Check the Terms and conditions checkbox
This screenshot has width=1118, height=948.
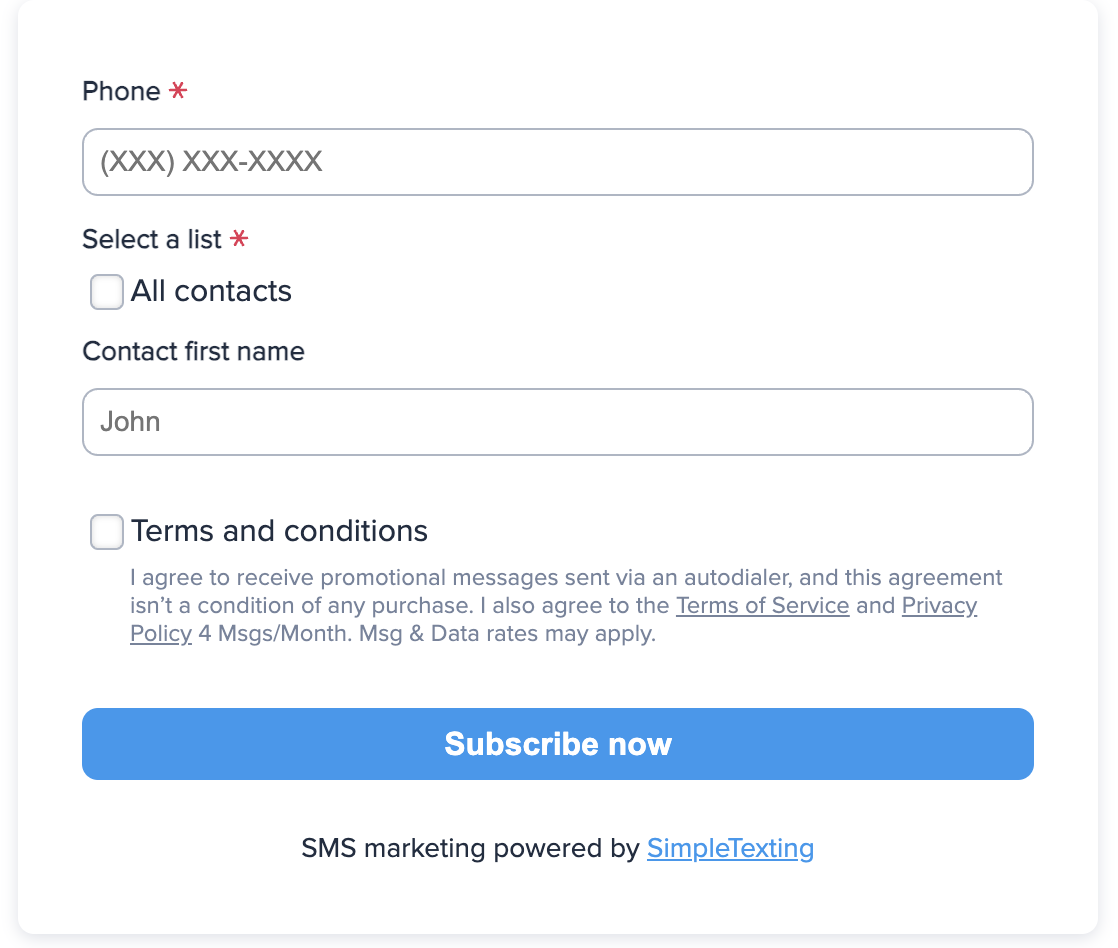pyautogui.click(x=106, y=532)
